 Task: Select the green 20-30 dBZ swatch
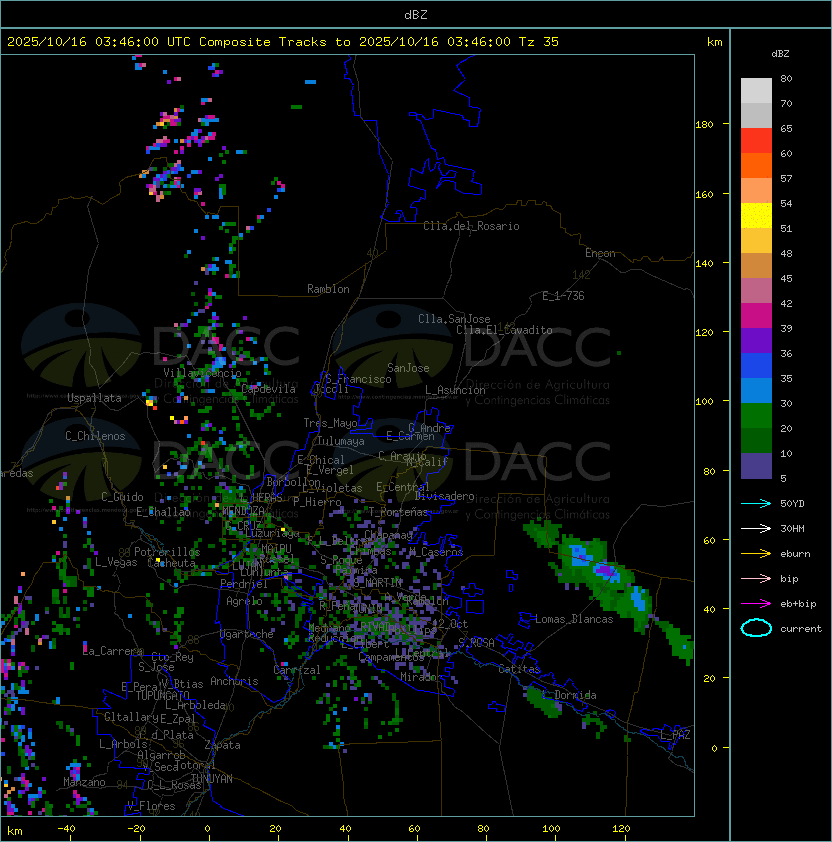point(756,416)
